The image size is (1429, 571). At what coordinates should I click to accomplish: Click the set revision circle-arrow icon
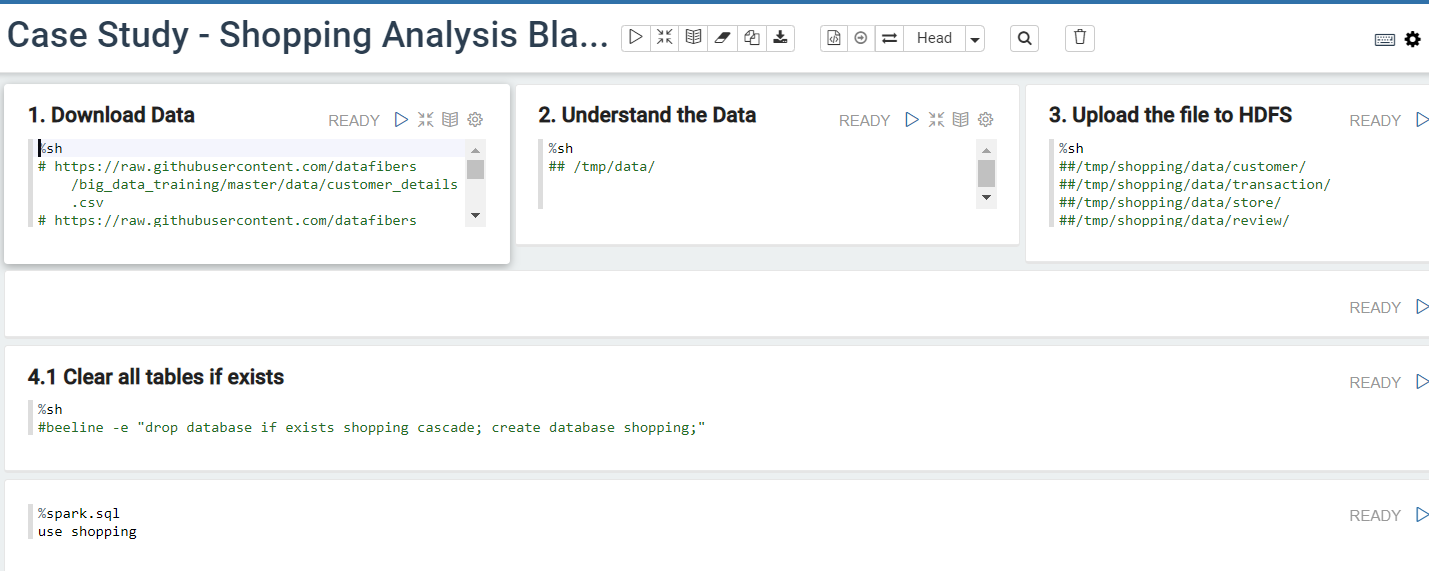pos(861,38)
